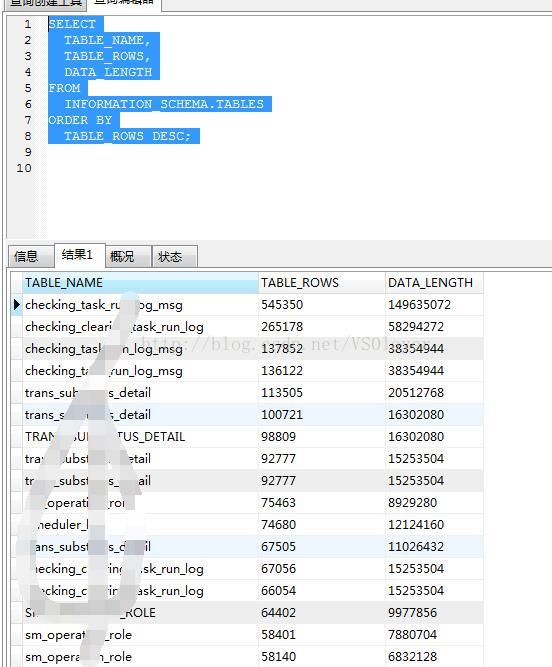
Task: Select the 20512768 cell
Action: [x=434, y=393]
